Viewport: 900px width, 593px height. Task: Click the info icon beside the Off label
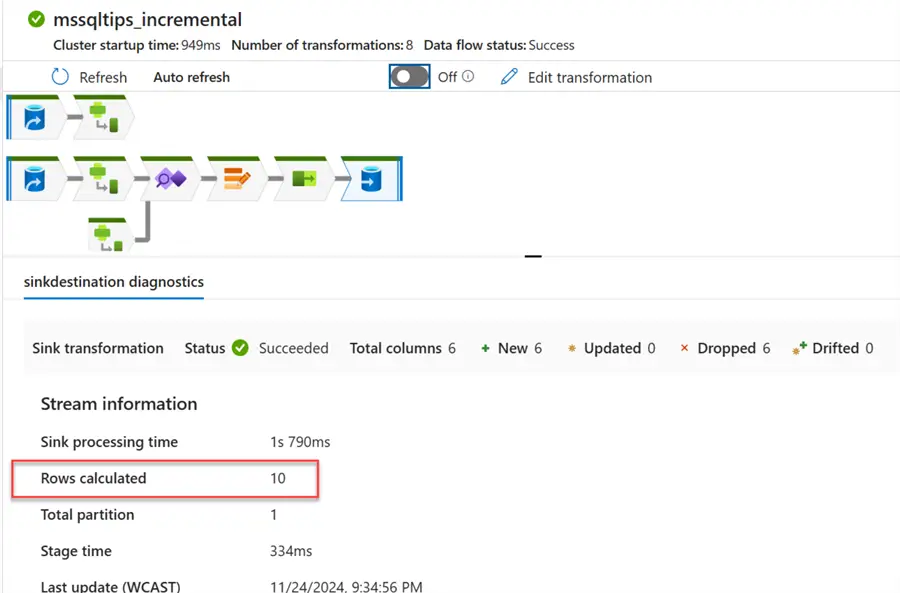(468, 77)
